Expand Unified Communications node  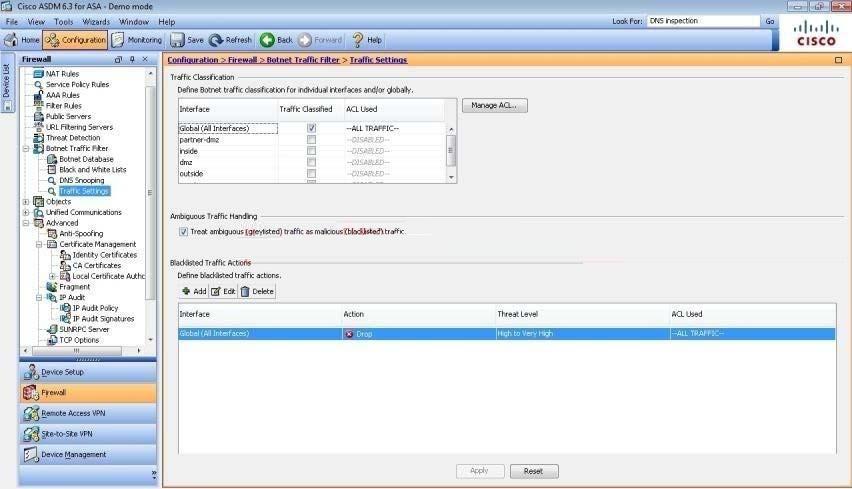[26, 212]
